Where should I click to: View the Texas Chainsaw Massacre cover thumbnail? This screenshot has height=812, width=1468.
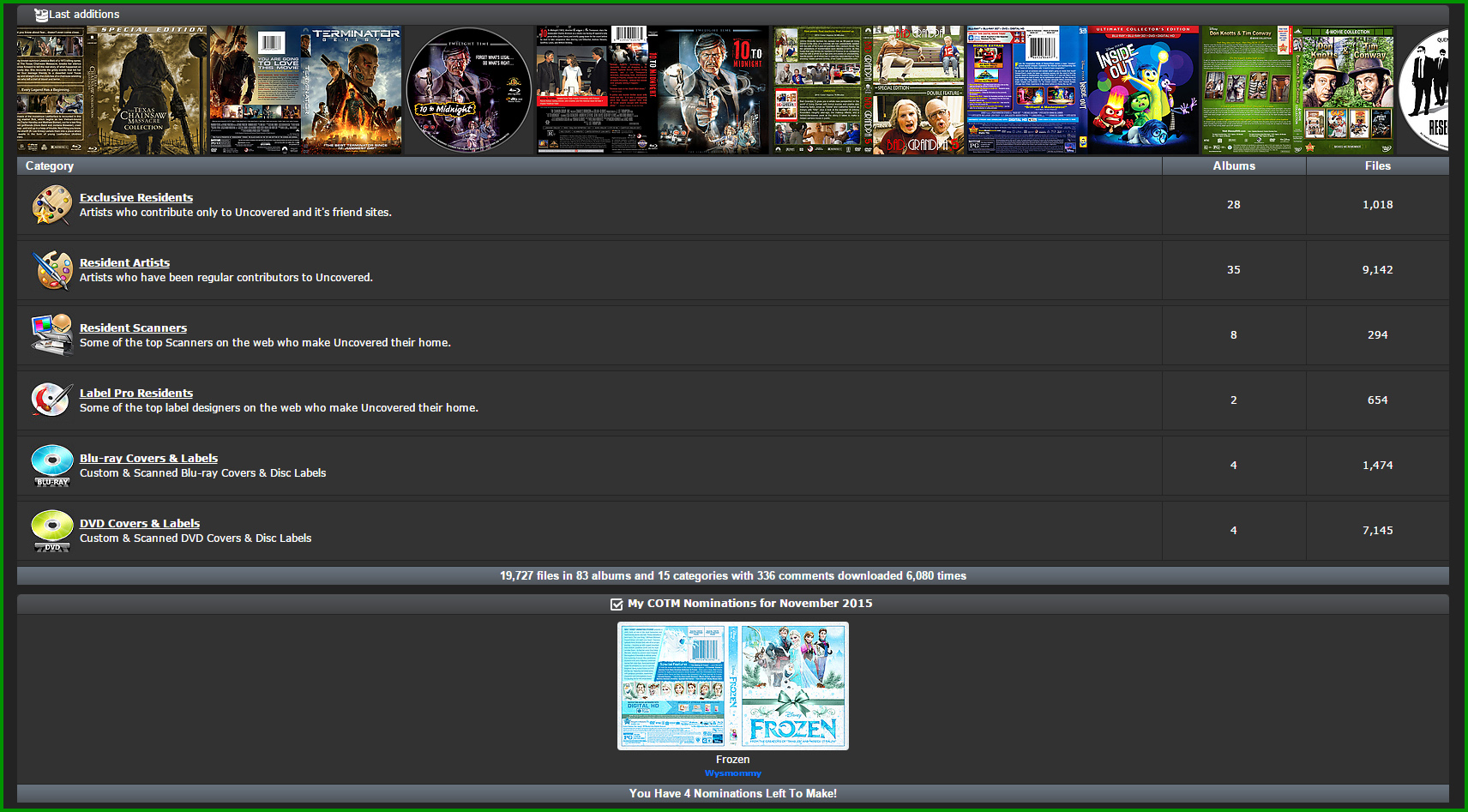111,90
